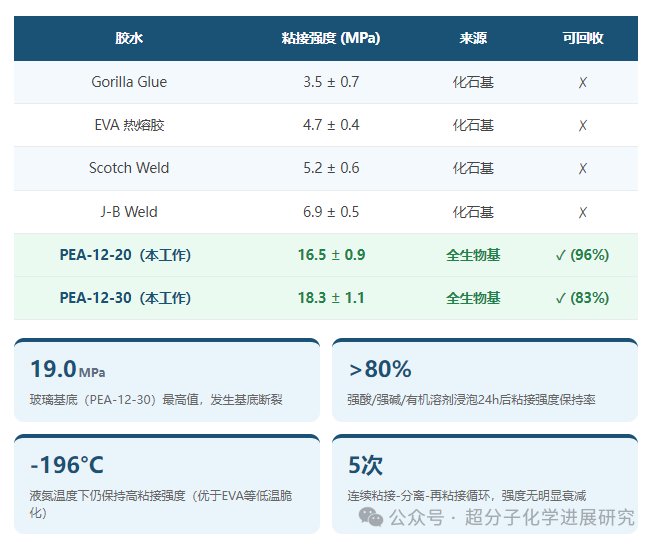Image resolution: width=656 pixels, height=544 pixels.
Task: Select the PEA-12-30 (本工作) cell
Action: [125, 298]
